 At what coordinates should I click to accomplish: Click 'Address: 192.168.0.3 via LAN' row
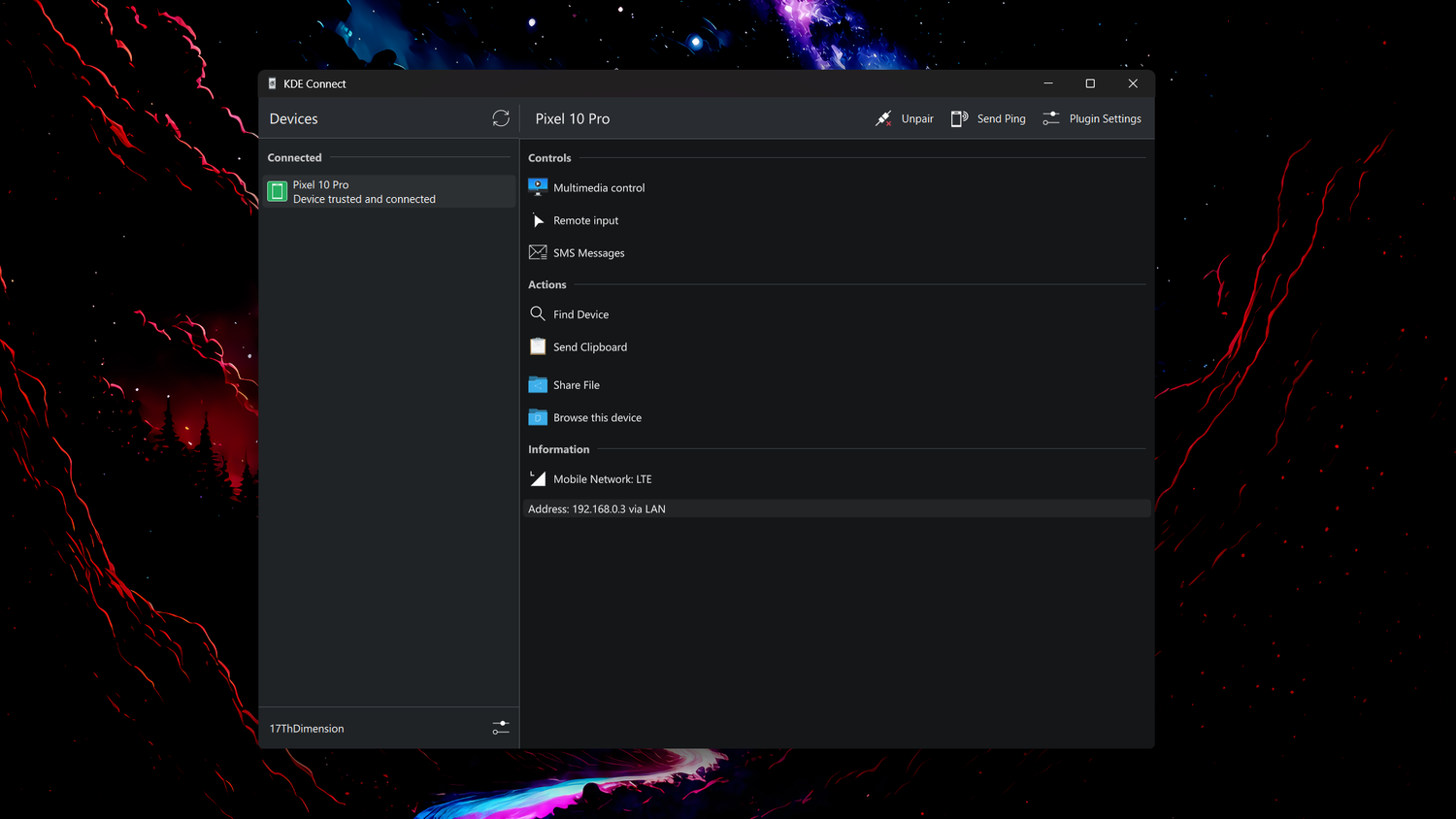tap(837, 508)
